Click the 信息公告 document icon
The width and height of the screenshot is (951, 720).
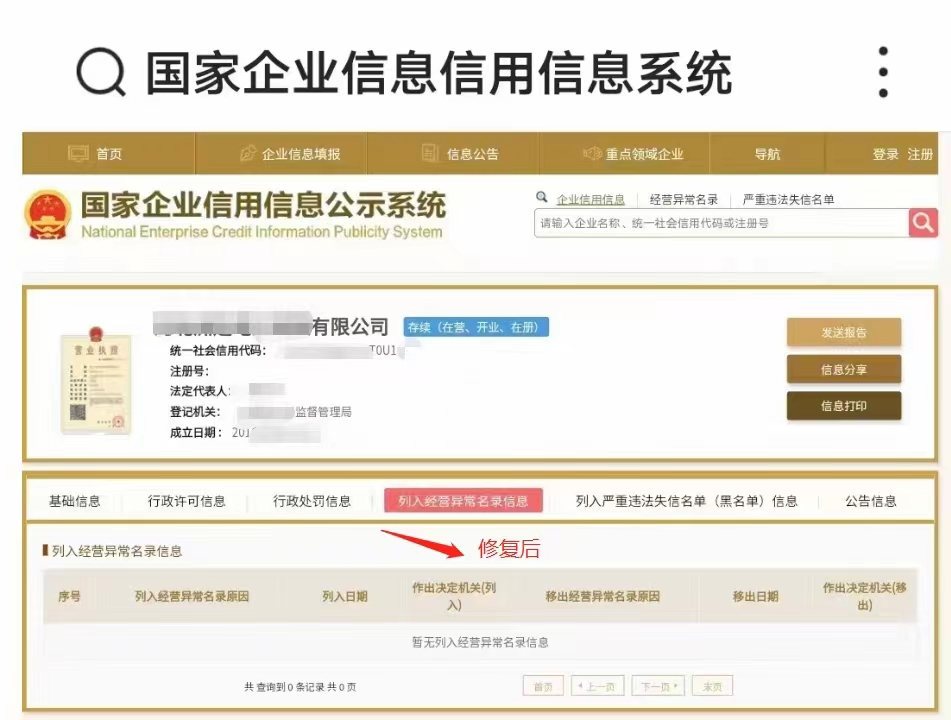pyautogui.click(x=429, y=153)
